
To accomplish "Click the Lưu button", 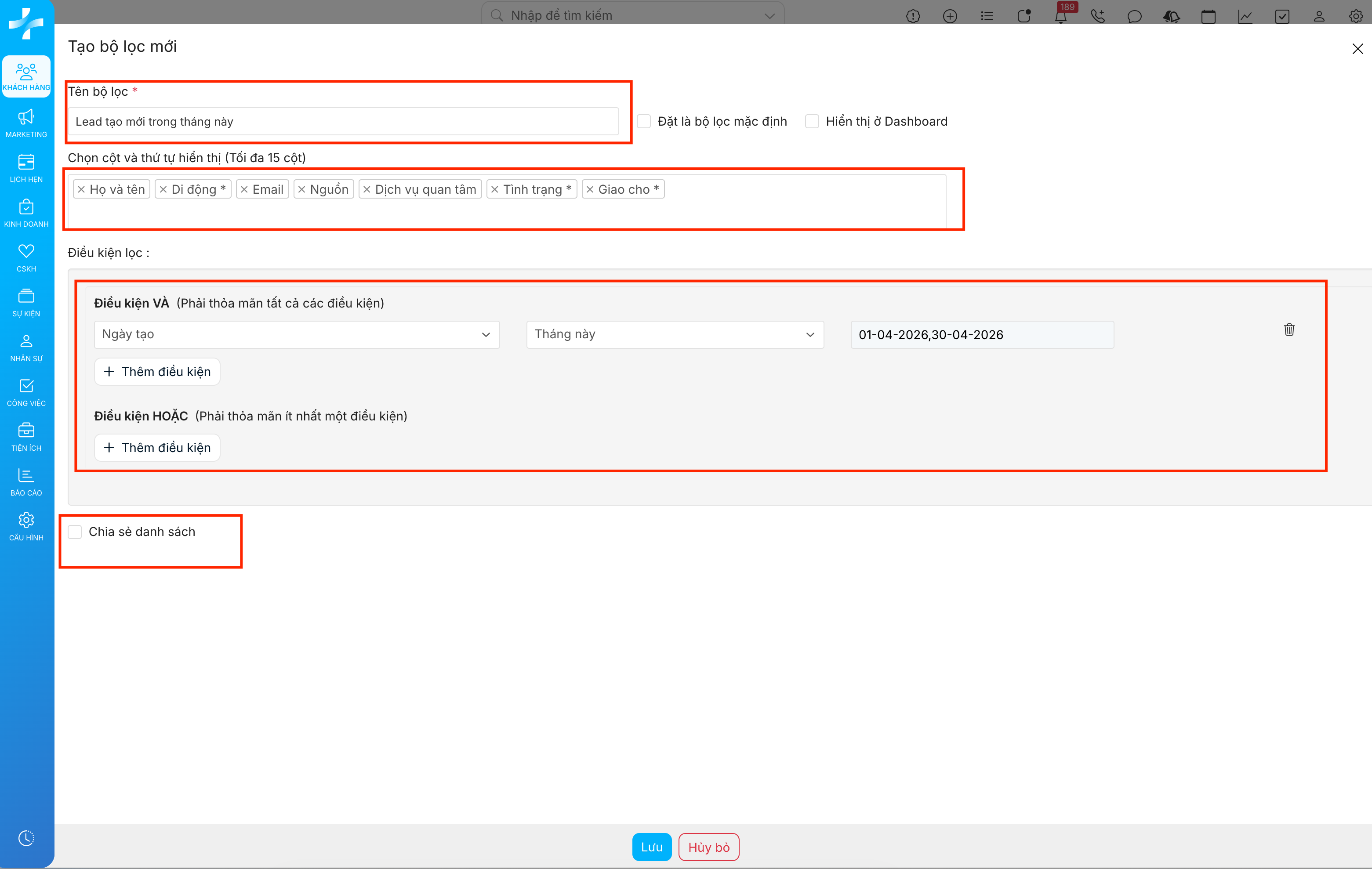I will click(651, 847).
